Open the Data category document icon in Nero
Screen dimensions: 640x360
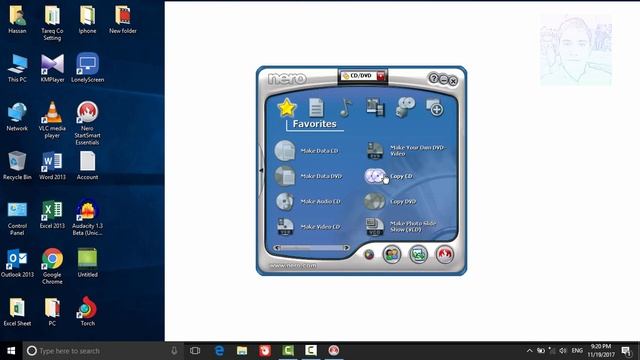pos(316,108)
